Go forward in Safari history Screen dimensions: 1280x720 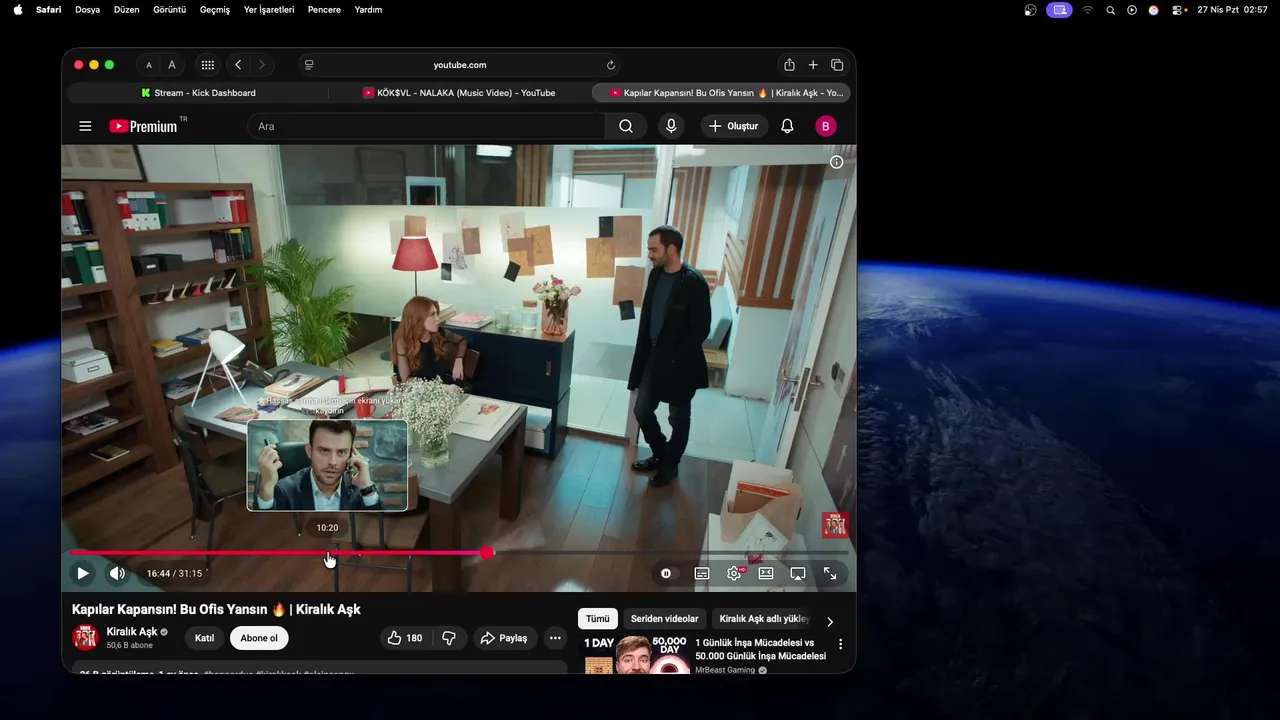262,65
